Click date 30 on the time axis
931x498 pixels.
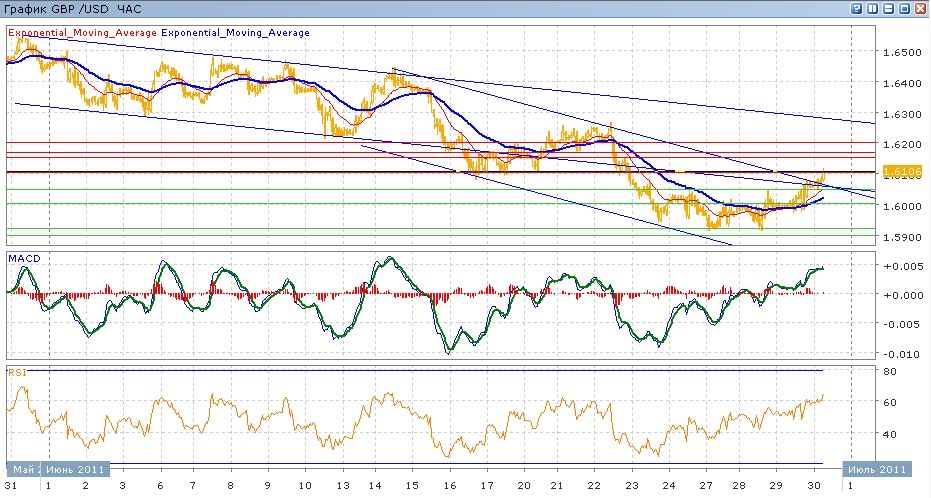tap(814, 484)
